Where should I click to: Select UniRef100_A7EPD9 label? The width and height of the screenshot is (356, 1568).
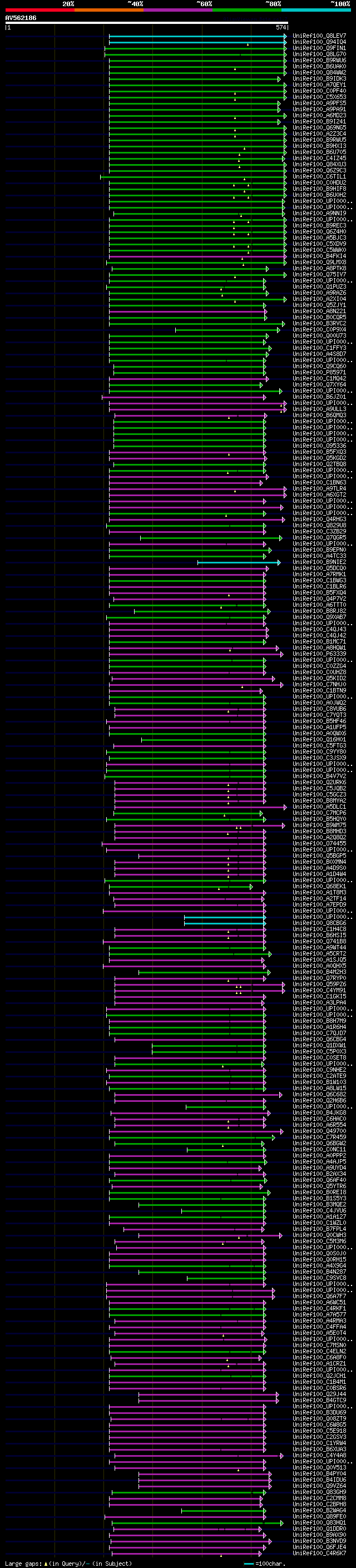(x=319, y=904)
